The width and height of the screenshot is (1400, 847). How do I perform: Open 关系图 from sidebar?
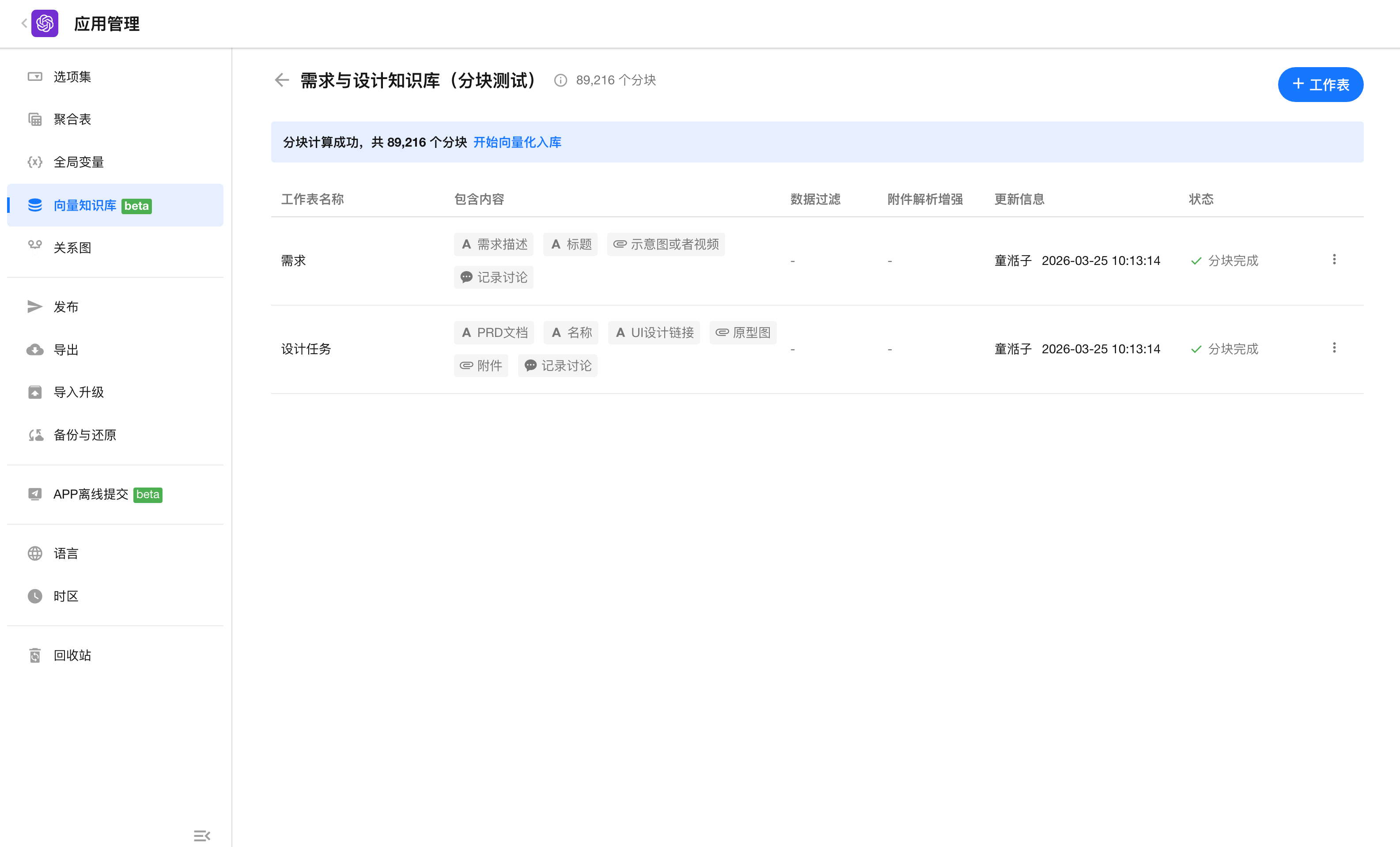72,248
